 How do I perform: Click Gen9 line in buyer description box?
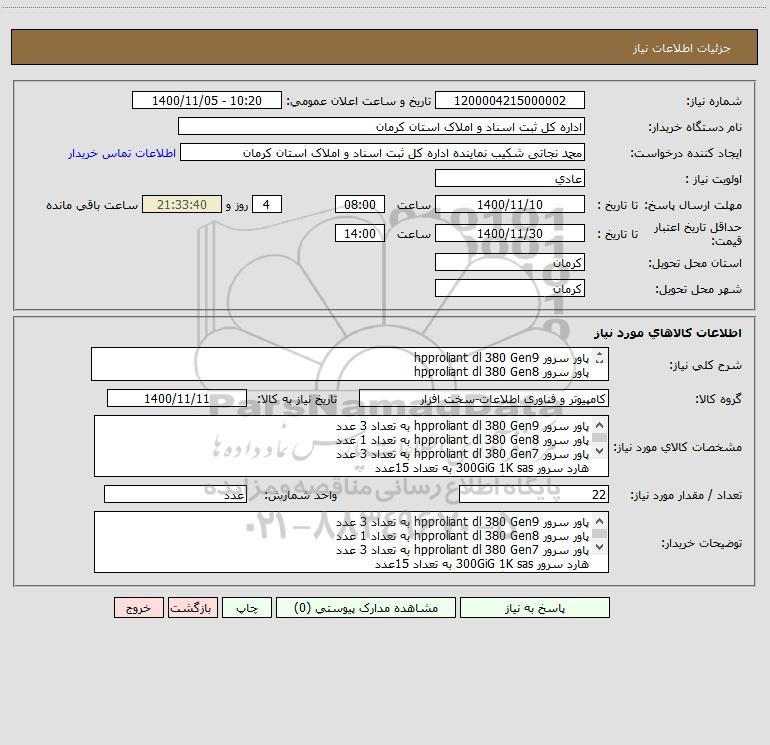(462, 522)
